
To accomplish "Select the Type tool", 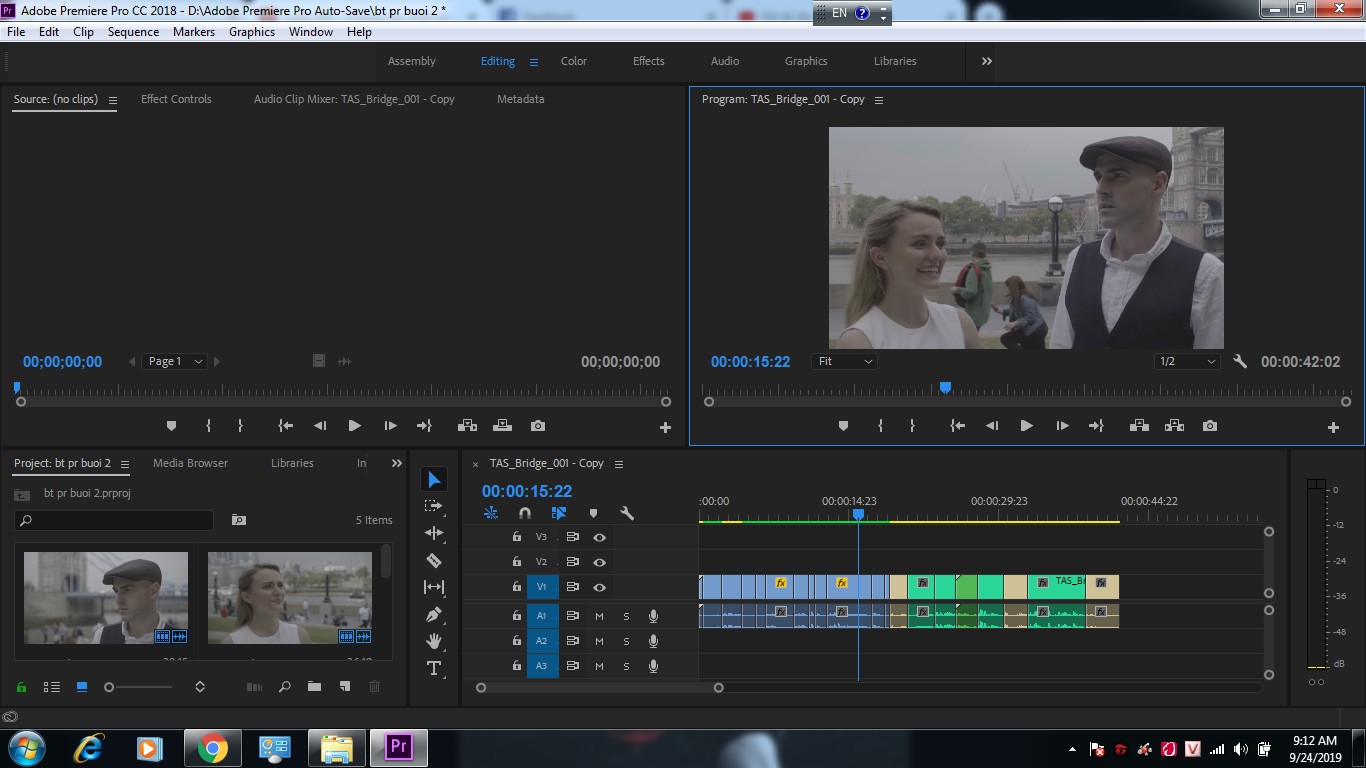I will [x=434, y=668].
